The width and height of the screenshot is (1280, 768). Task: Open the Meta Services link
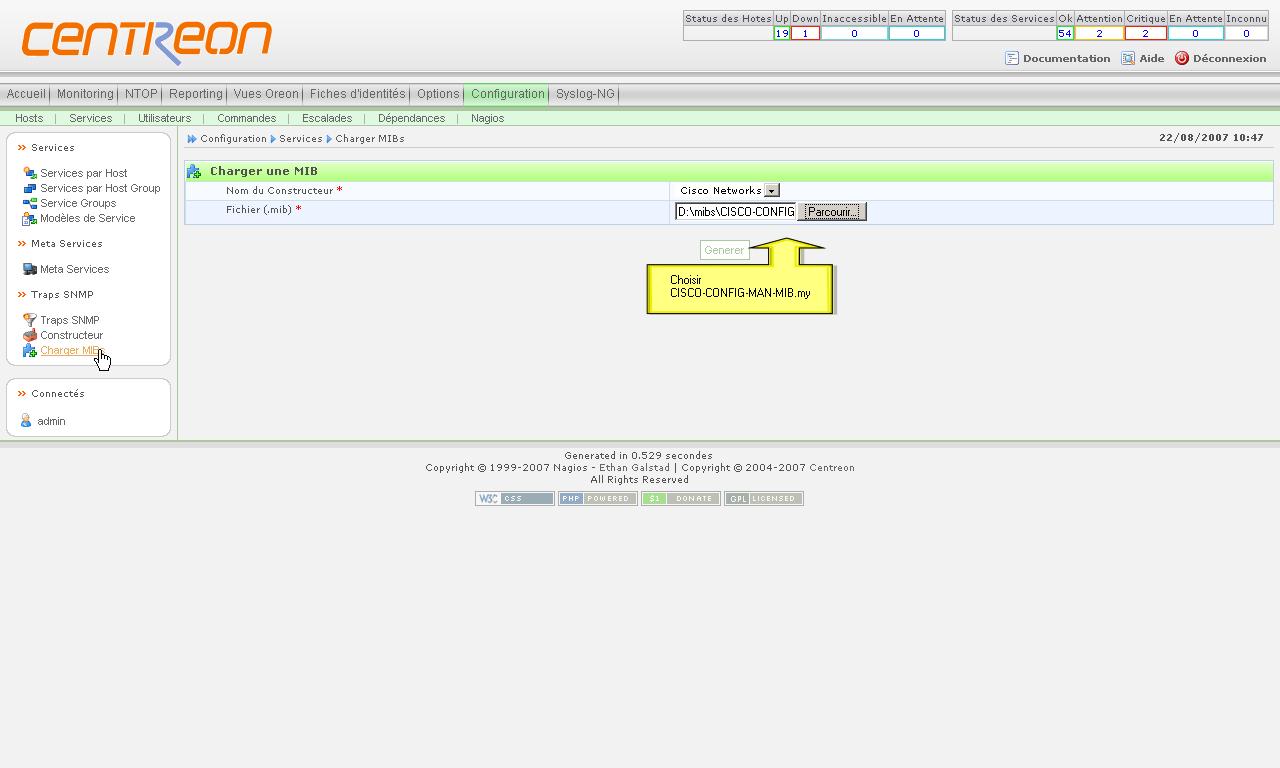point(74,269)
